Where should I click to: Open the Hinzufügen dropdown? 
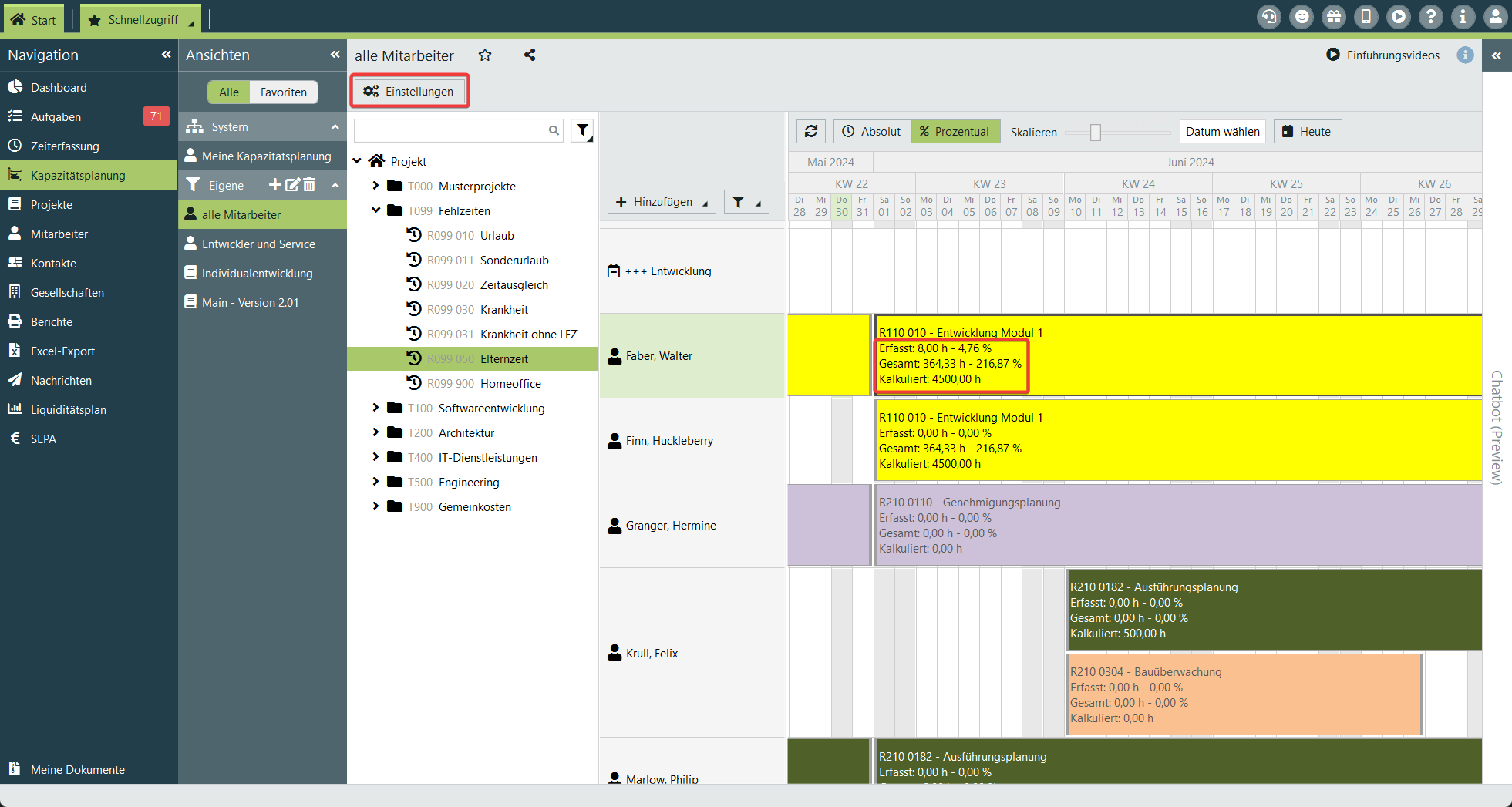tap(662, 202)
